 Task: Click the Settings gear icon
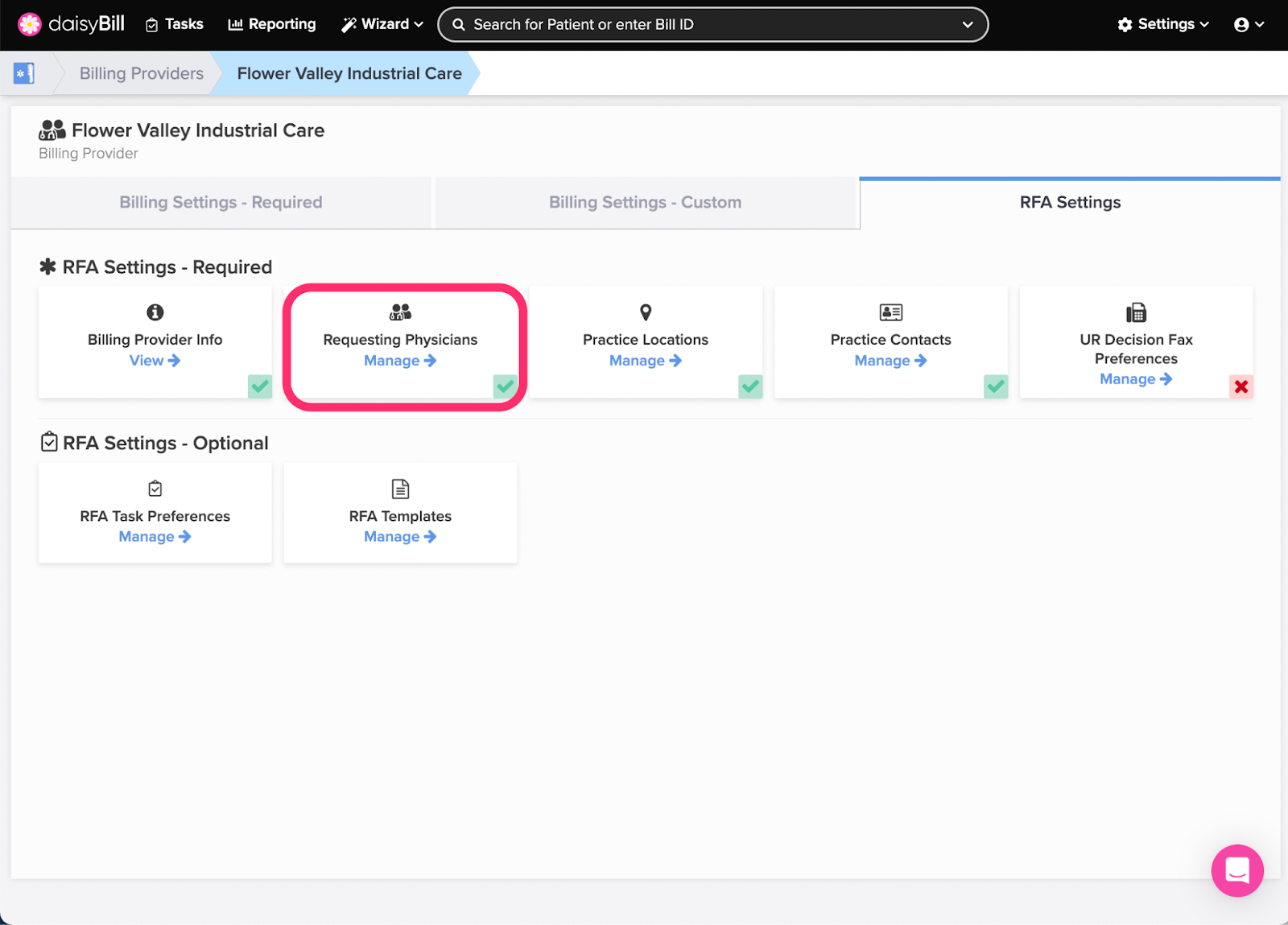(1125, 25)
